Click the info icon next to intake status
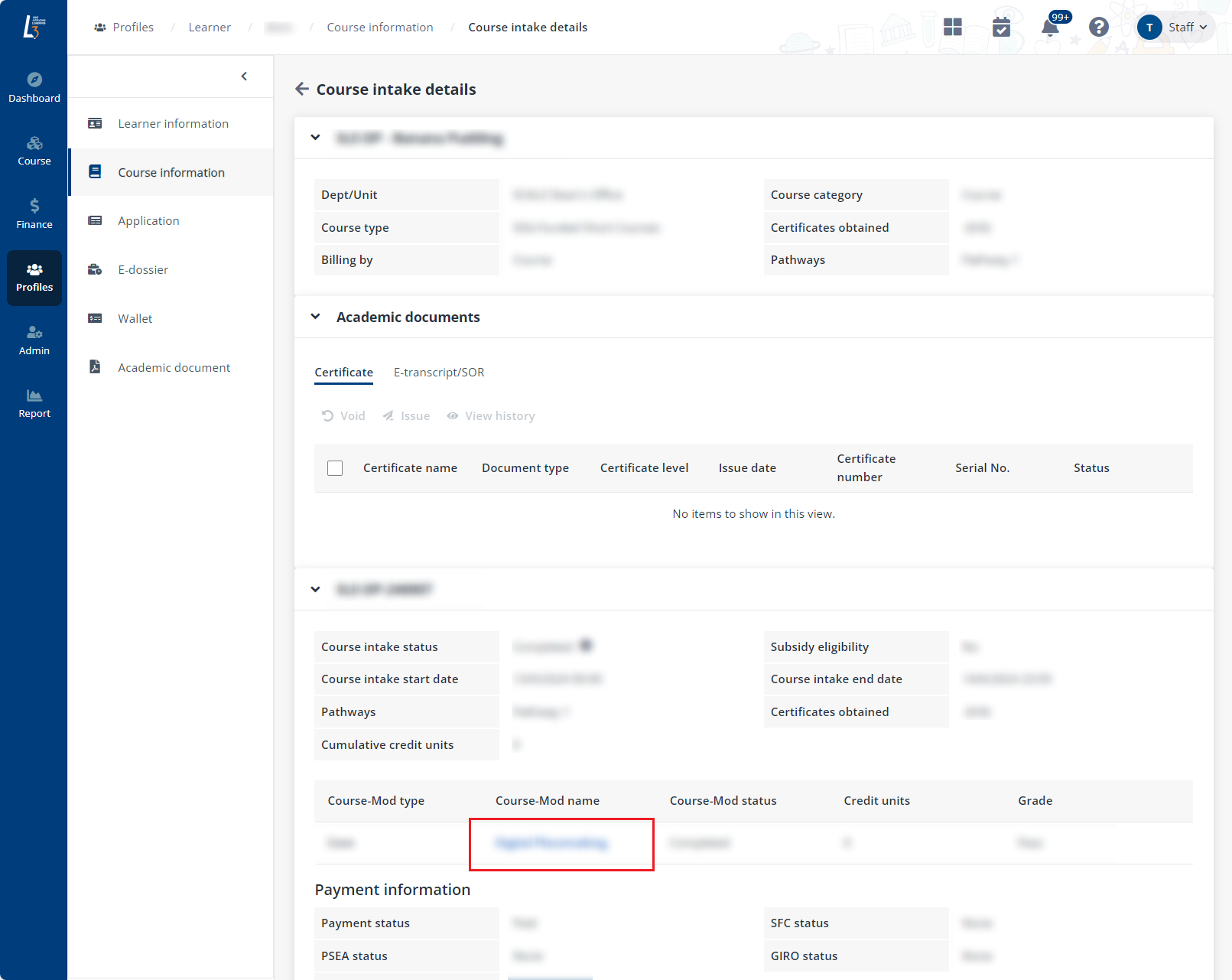 pos(586,646)
